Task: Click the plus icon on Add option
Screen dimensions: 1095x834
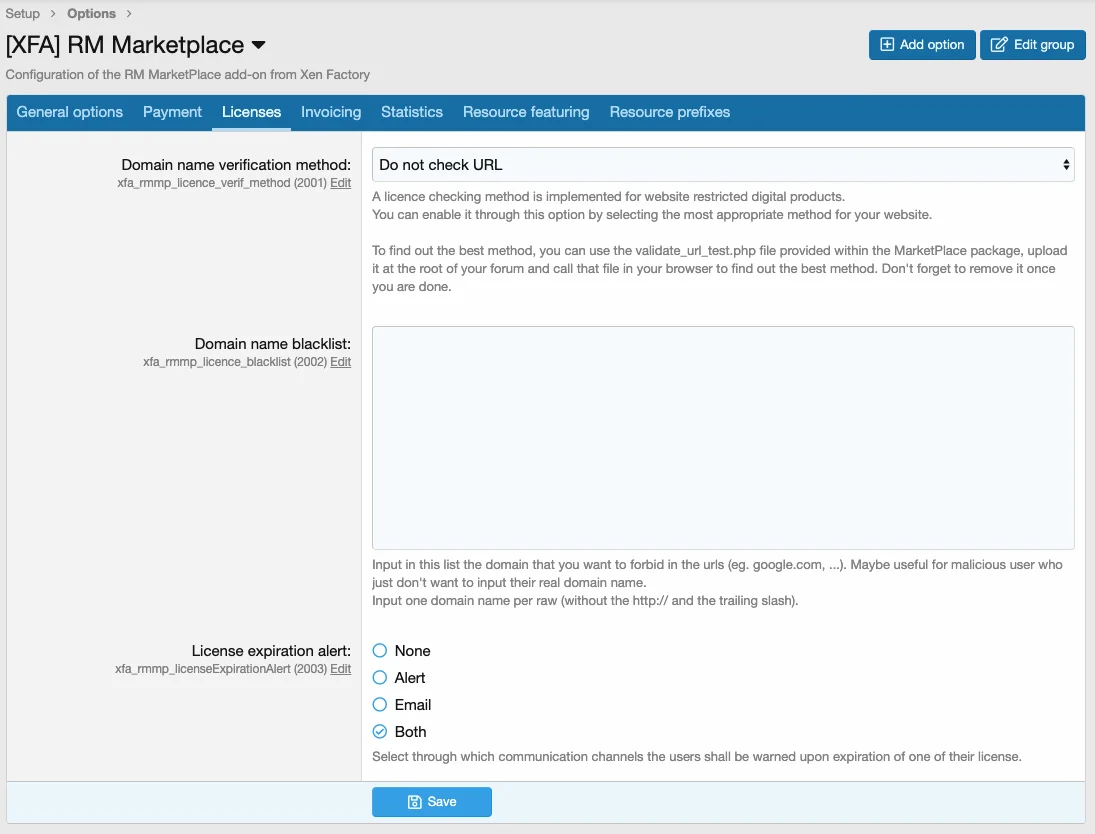Action: (x=887, y=45)
